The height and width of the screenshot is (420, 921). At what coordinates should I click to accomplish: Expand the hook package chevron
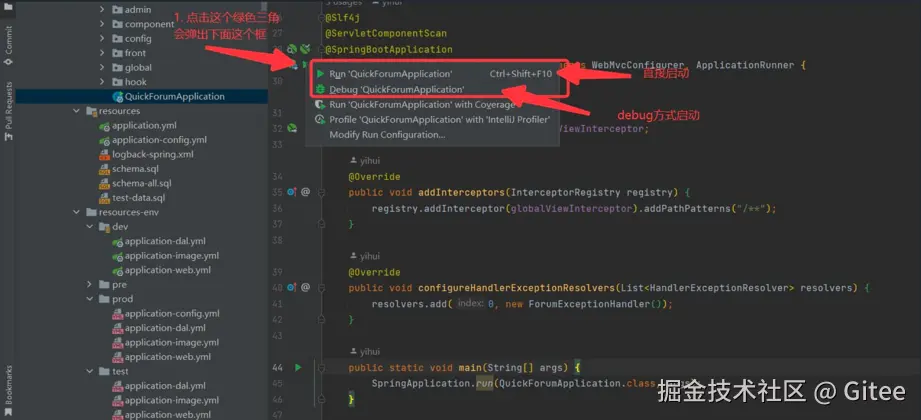(x=102, y=82)
